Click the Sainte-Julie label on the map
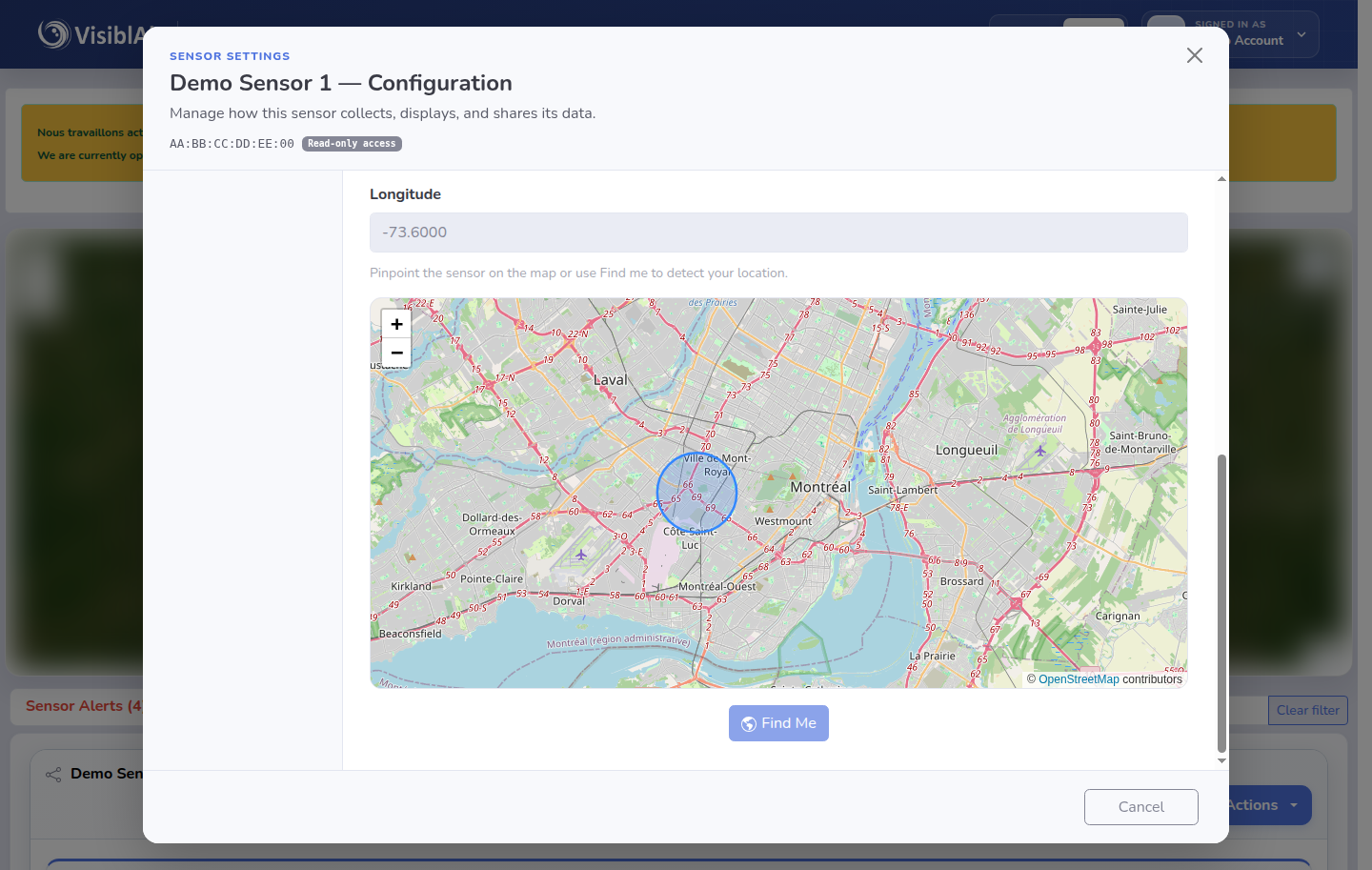The height and width of the screenshot is (870, 1372). pos(1140,310)
